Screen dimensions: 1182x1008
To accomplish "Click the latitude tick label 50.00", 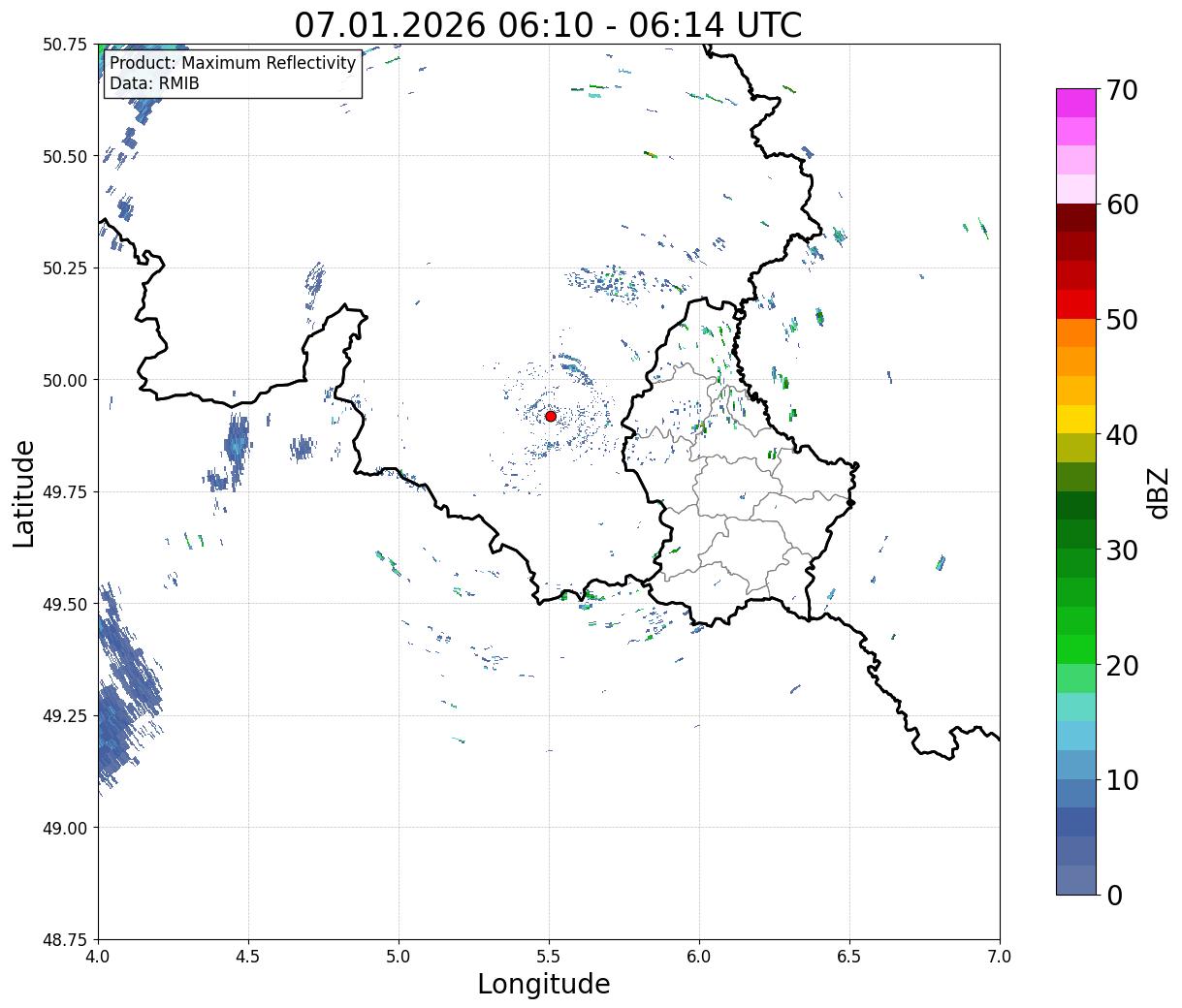I will [65, 380].
